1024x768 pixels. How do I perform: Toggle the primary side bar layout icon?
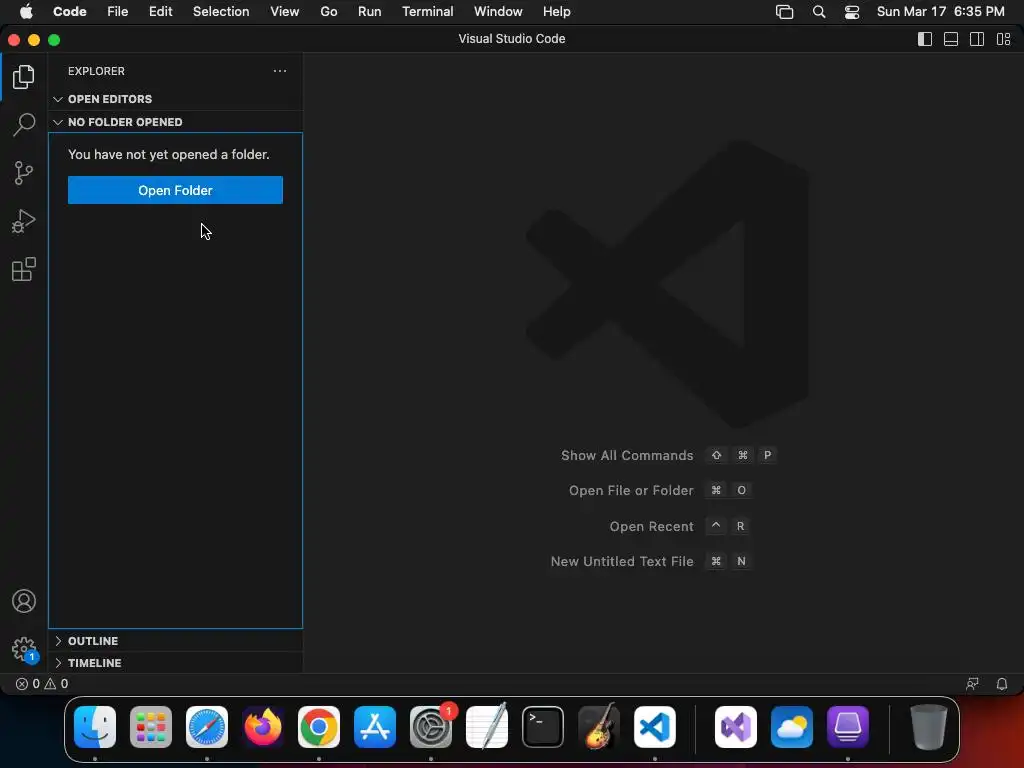point(925,39)
